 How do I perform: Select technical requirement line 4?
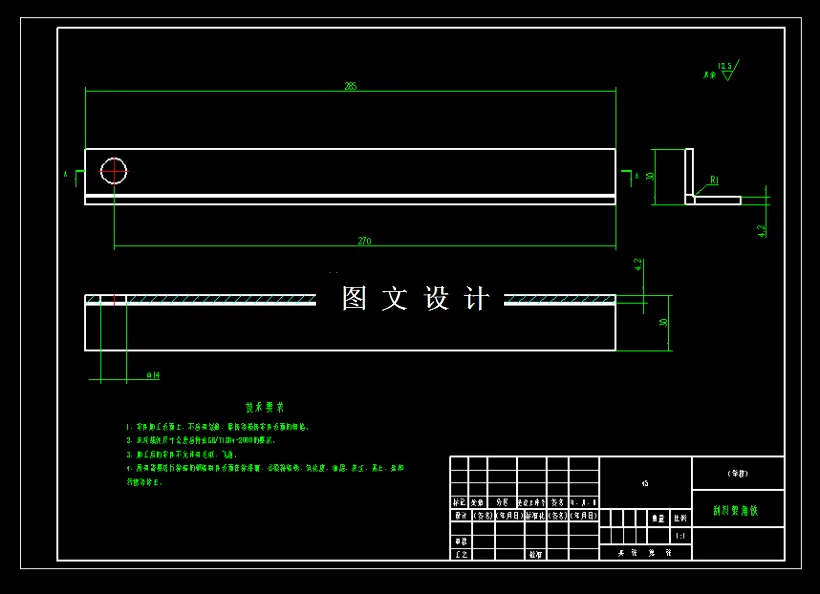(265, 475)
